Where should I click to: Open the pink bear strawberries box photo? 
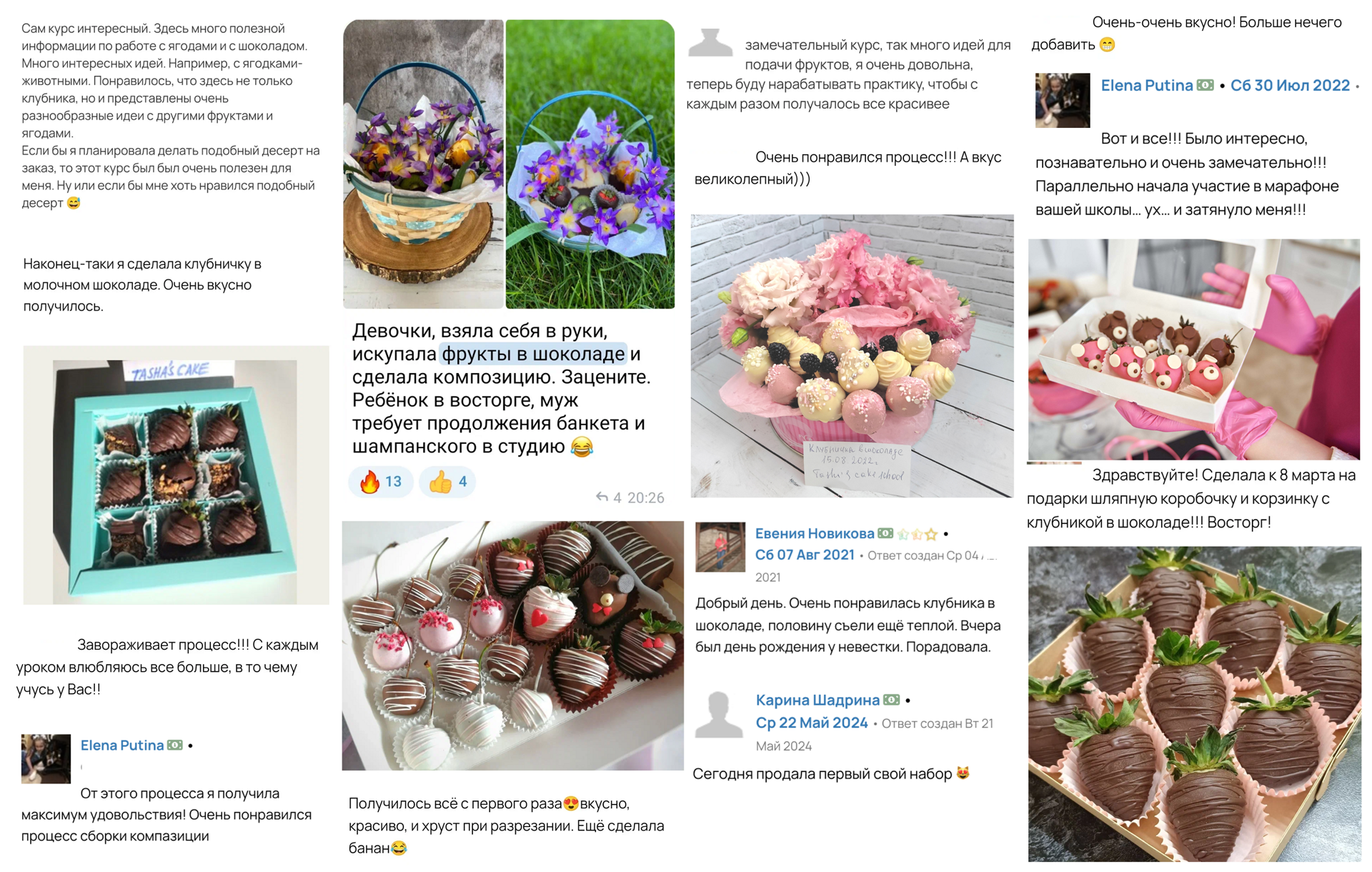(1194, 350)
